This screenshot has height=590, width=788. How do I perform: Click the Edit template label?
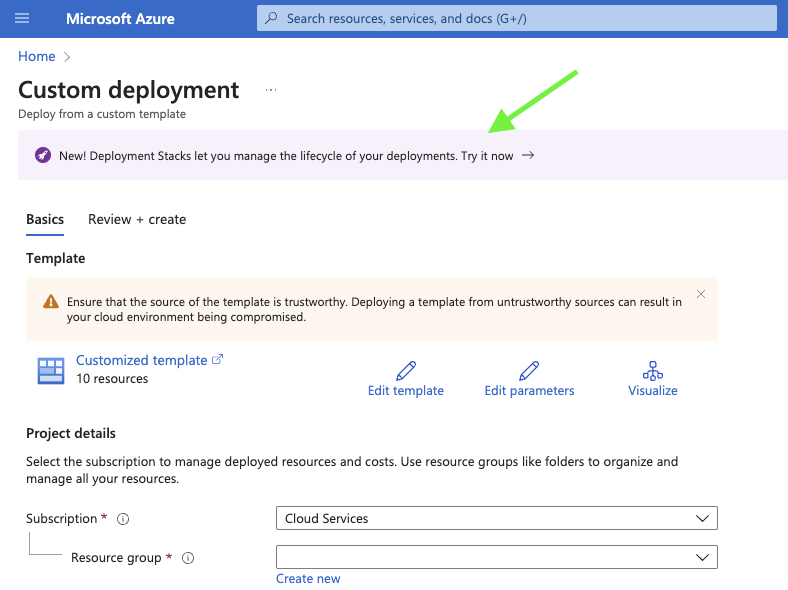(x=406, y=390)
